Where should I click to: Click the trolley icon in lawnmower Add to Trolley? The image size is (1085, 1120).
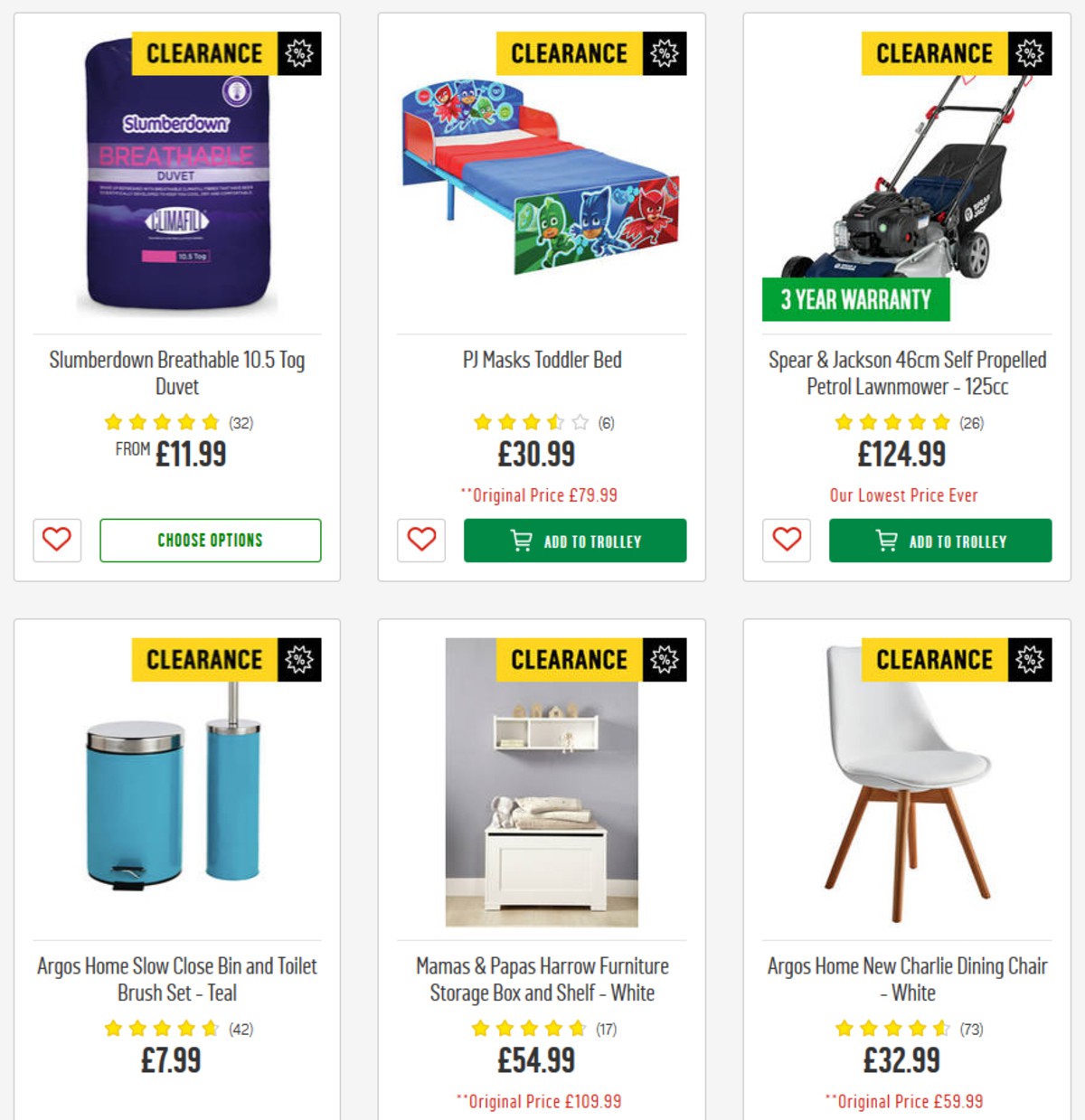pos(887,541)
